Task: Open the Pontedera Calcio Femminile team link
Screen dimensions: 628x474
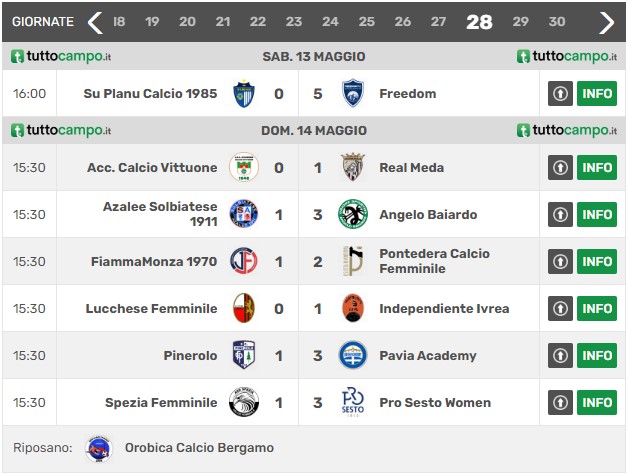Action: (435, 261)
